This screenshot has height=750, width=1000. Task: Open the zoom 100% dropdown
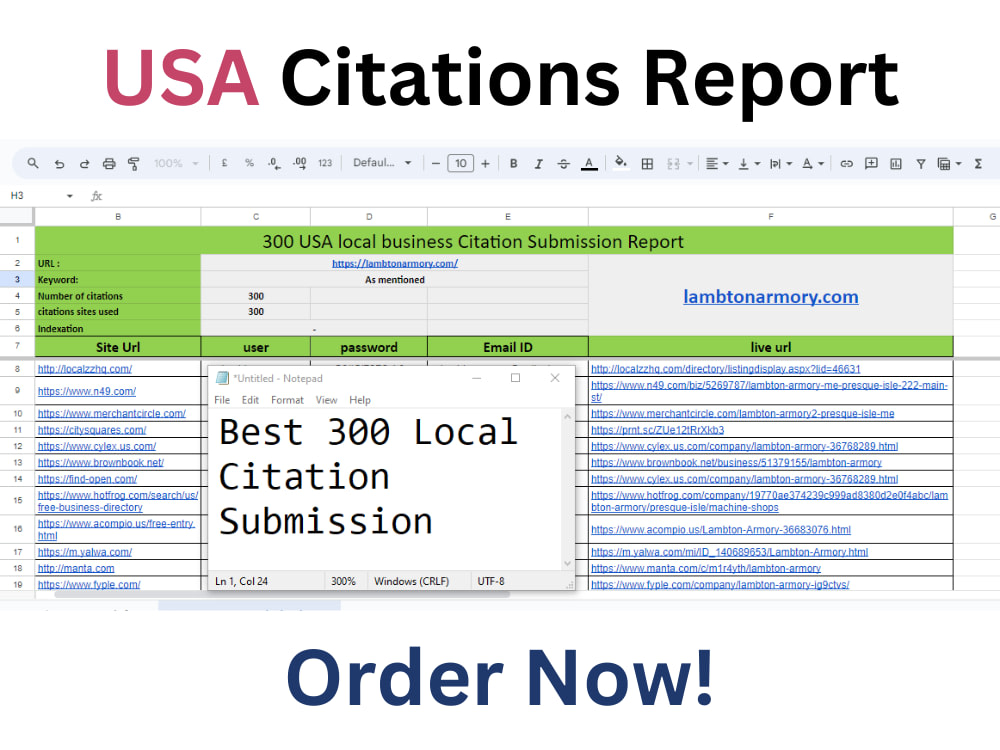pos(176,163)
